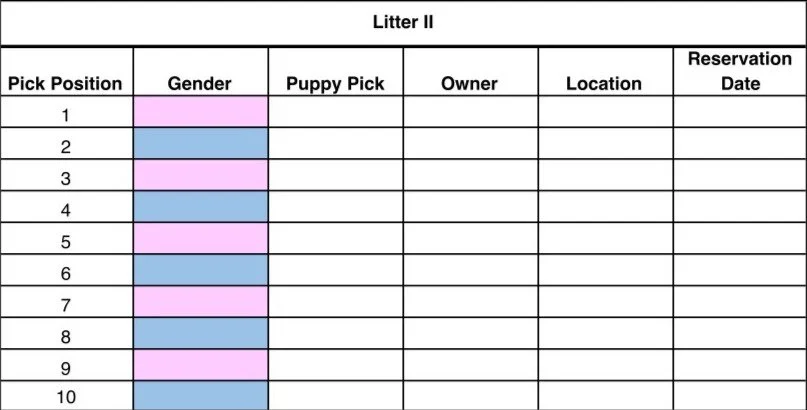807x410 pixels.
Task: Select pick position number 7 cell
Action: pos(66,302)
